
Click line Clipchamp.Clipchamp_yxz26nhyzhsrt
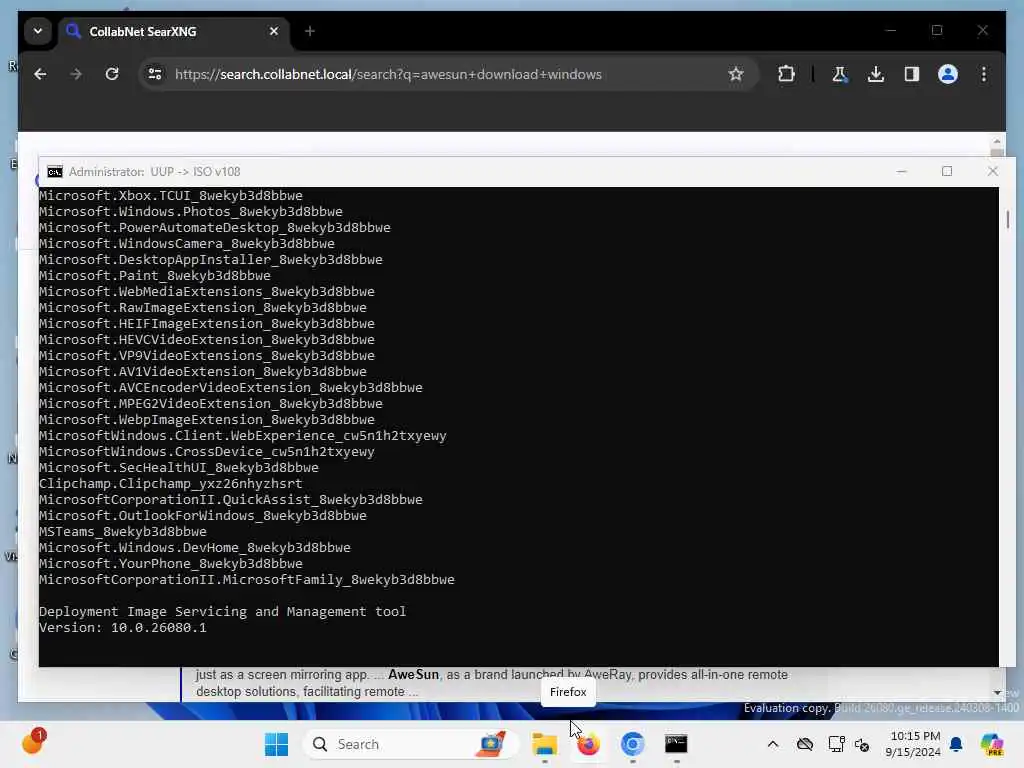point(170,484)
